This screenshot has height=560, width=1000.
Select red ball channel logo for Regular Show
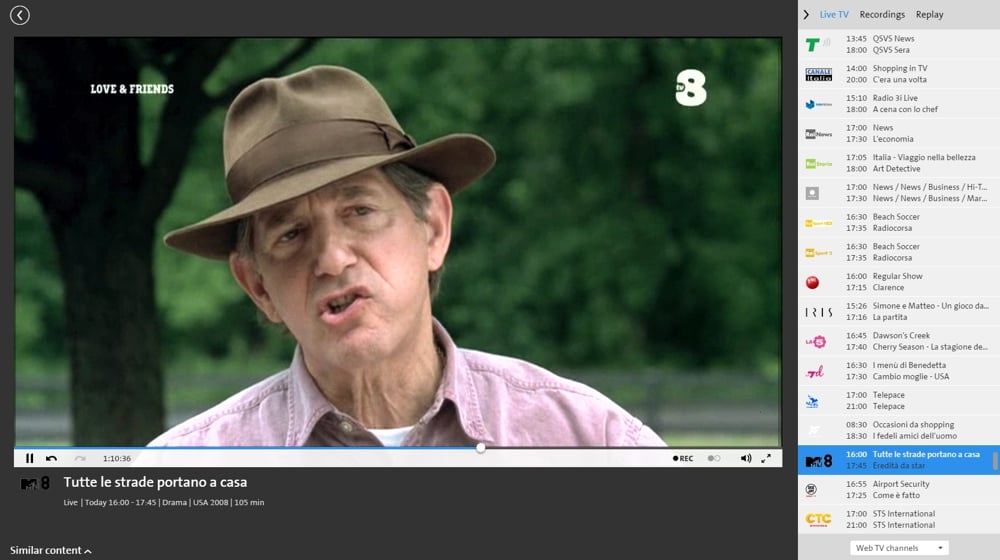coord(812,283)
